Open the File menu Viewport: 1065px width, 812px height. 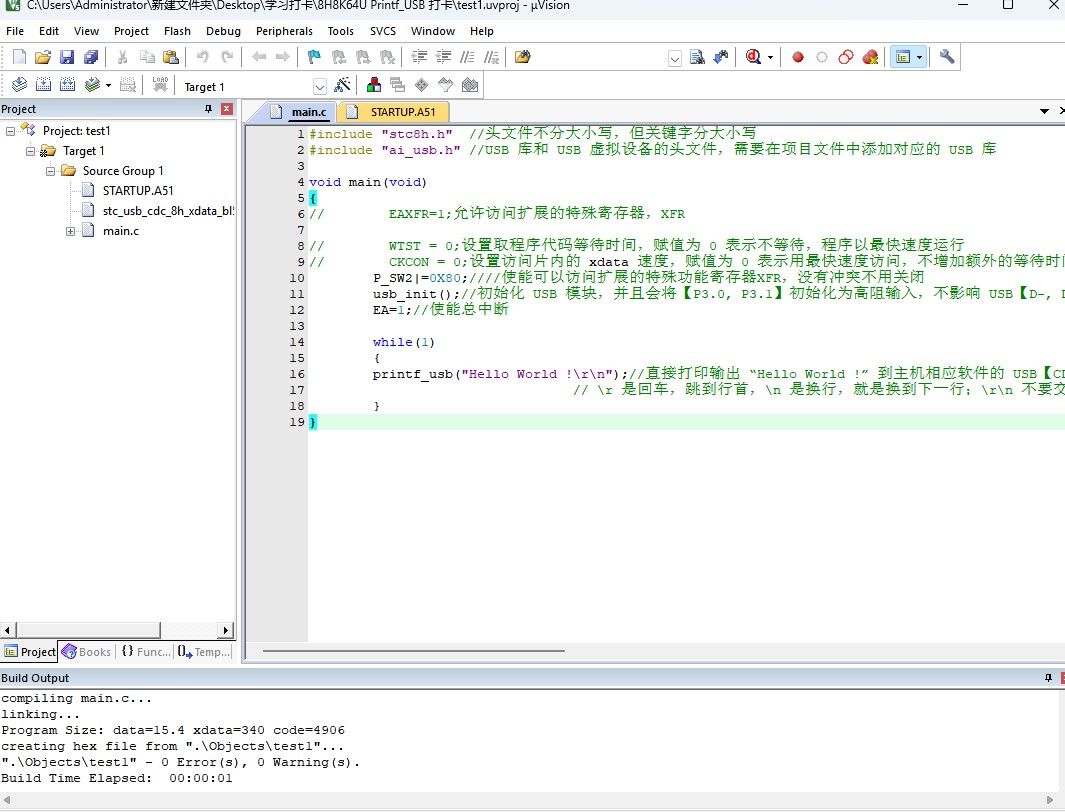tap(15, 31)
